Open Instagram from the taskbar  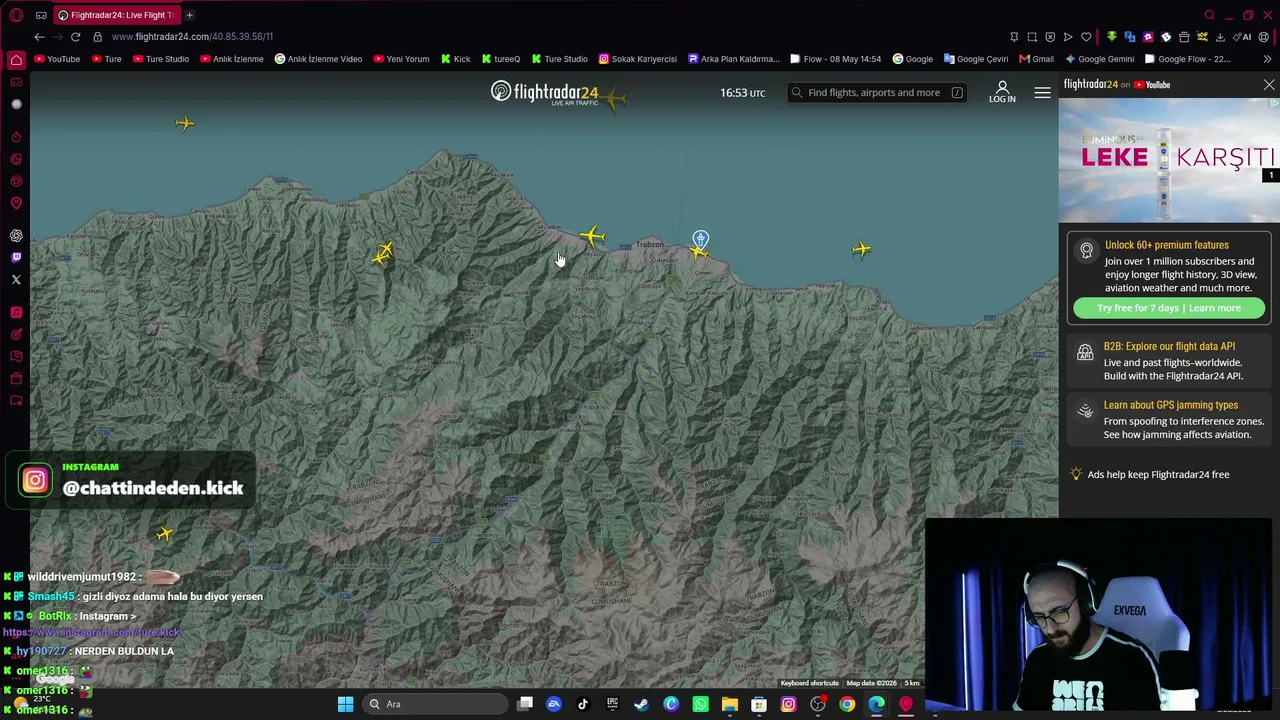[788, 704]
